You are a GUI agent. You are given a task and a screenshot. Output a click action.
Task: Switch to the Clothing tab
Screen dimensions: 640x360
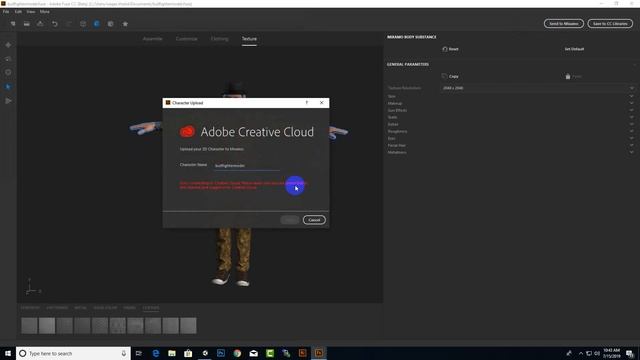pos(220,39)
